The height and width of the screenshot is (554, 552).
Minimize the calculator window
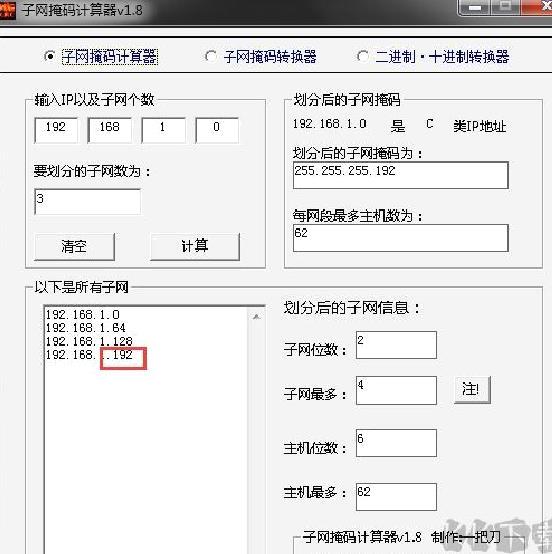(x=475, y=7)
